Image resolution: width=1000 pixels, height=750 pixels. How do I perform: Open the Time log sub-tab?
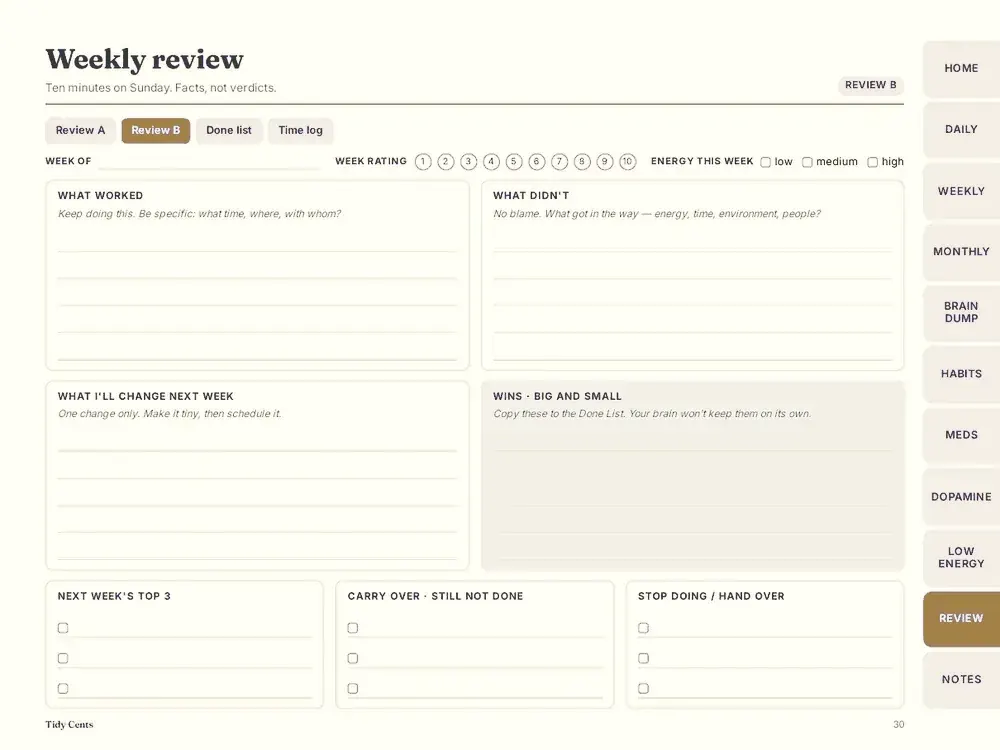(x=300, y=131)
